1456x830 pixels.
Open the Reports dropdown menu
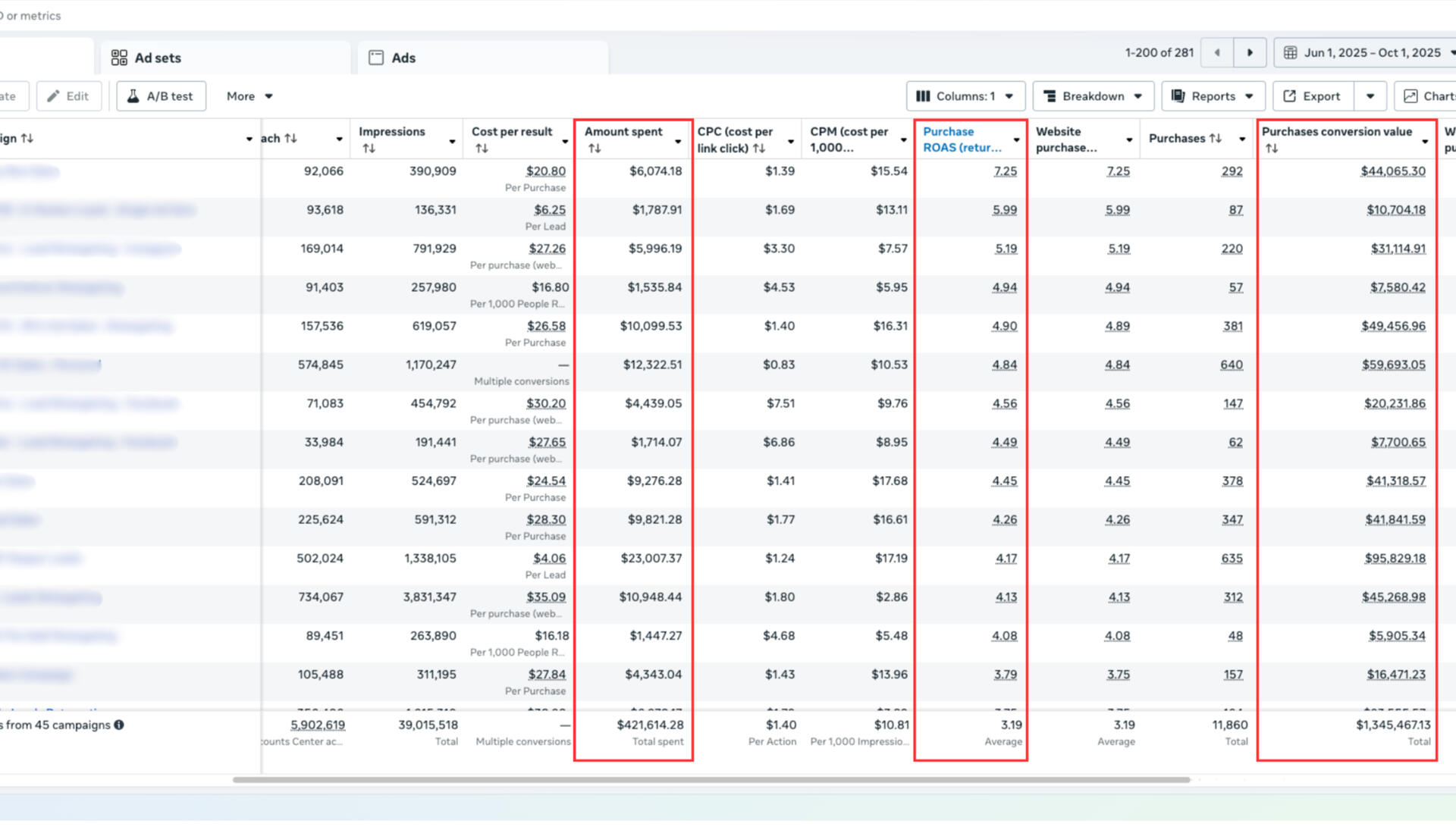click(x=1212, y=96)
